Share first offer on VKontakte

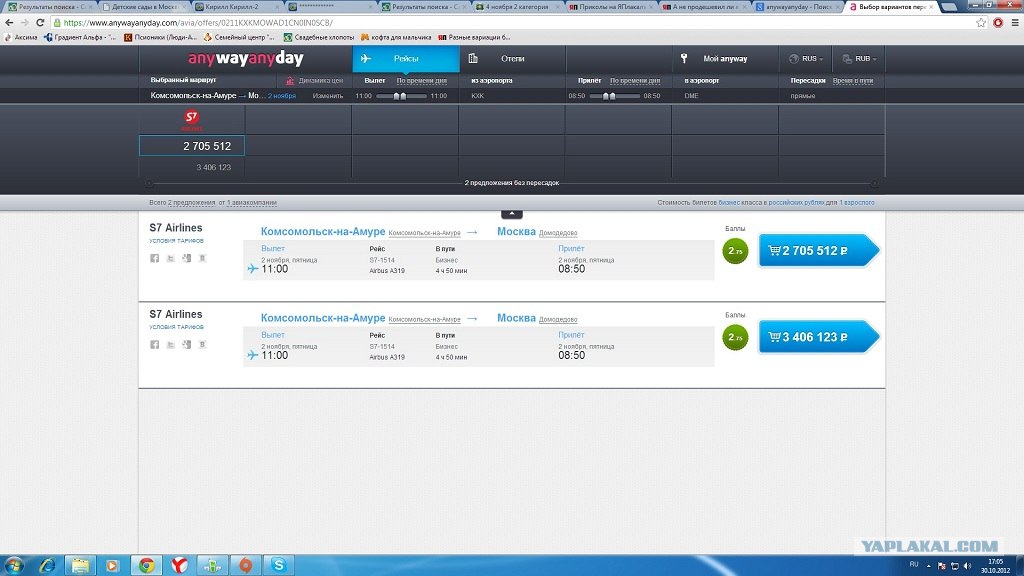[202, 258]
